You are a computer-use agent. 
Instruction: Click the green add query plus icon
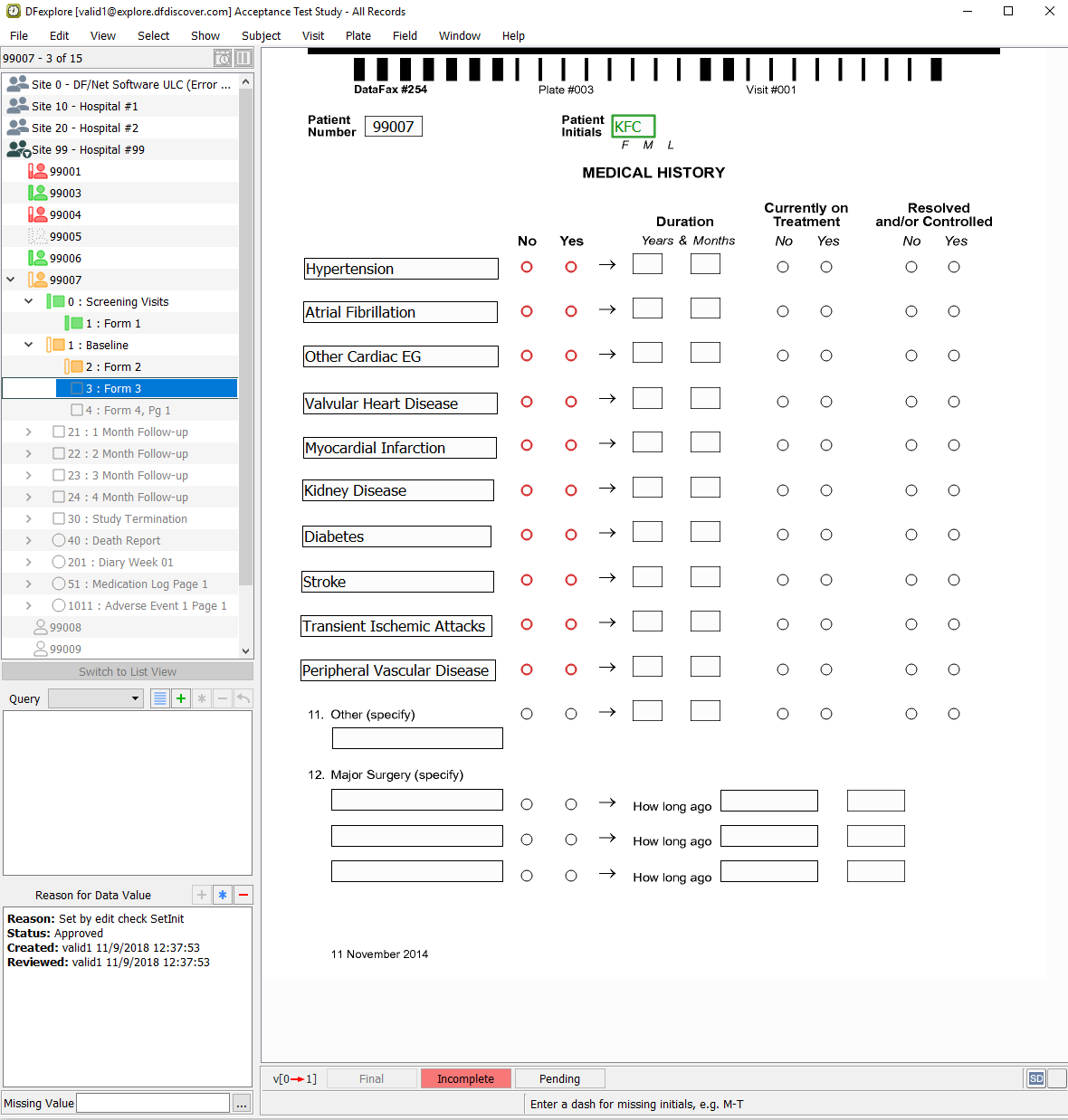[181, 698]
